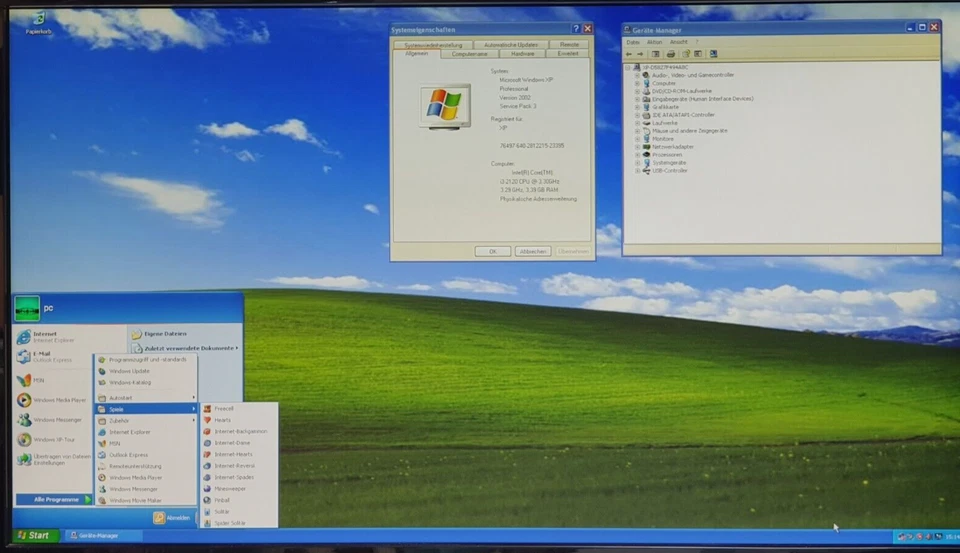
Task: Switch to the Remote tab
Action: [569, 45]
